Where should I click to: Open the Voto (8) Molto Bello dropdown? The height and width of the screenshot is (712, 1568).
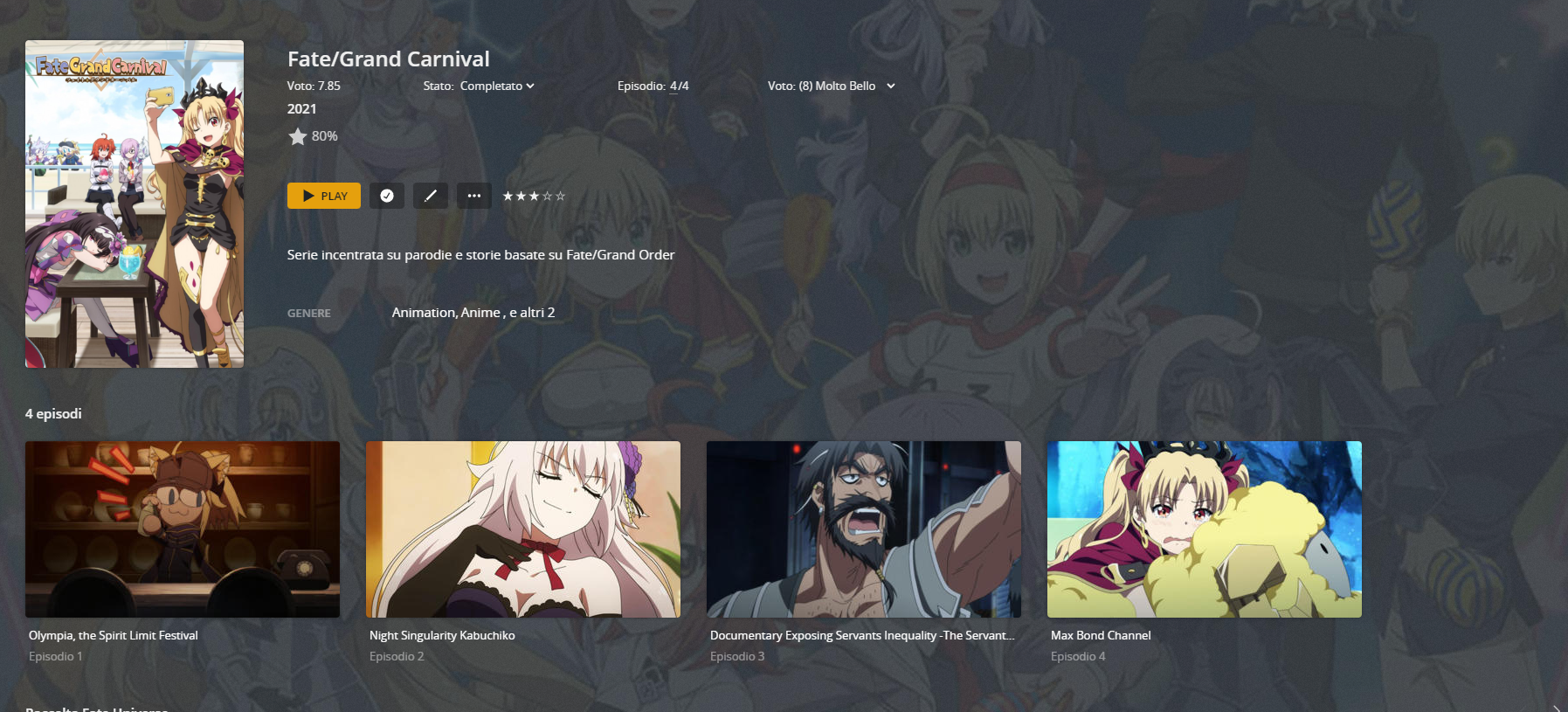[x=832, y=86]
